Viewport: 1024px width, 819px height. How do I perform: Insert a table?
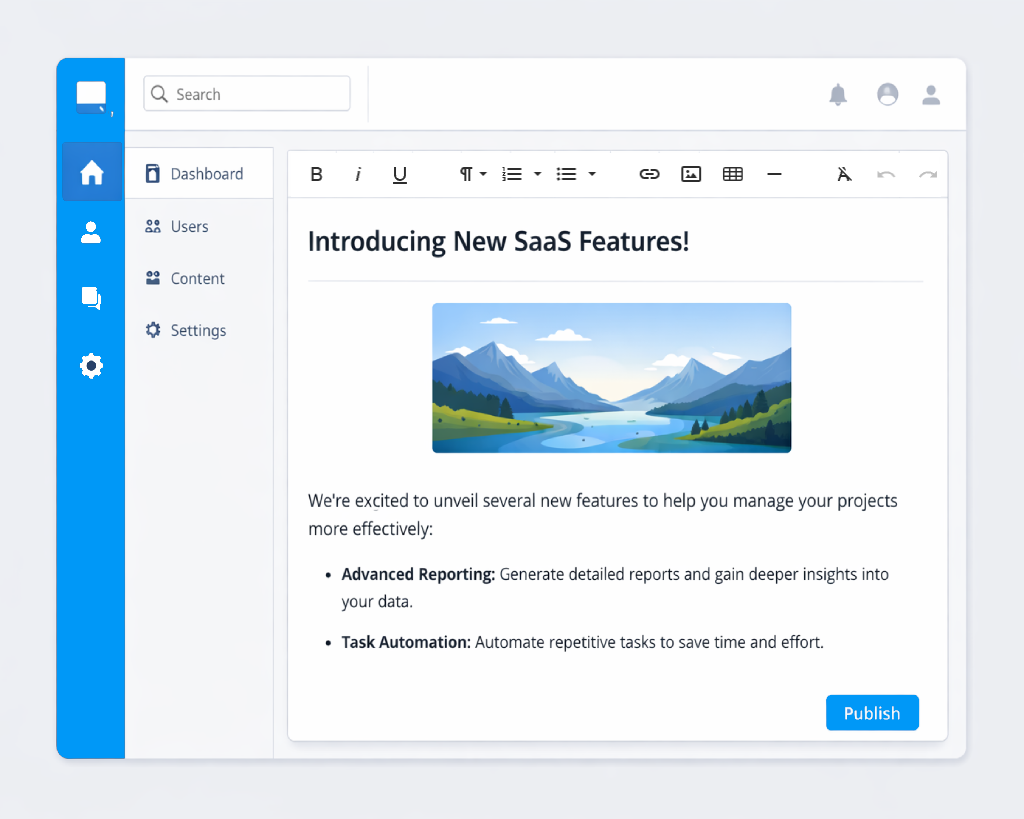[733, 174]
